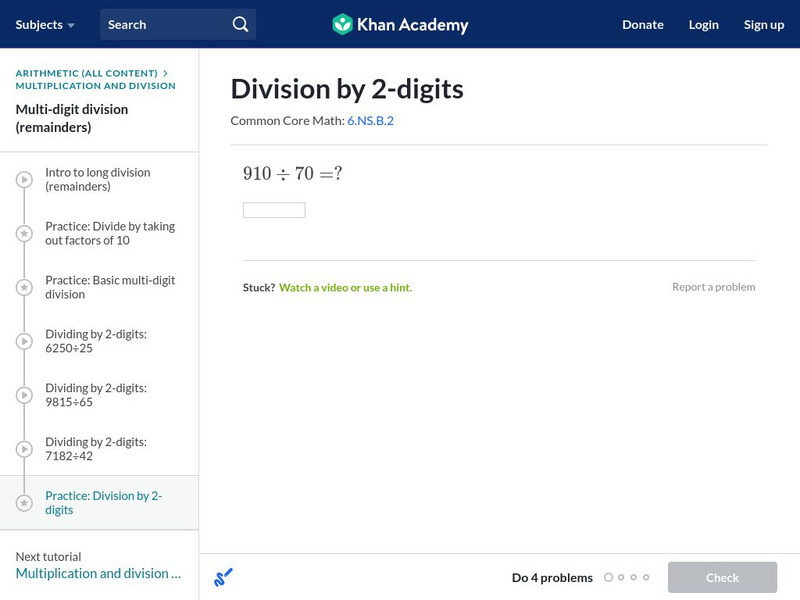This screenshot has height=600, width=800.
Task: Click Report a problem link
Action: (x=713, y=287)
